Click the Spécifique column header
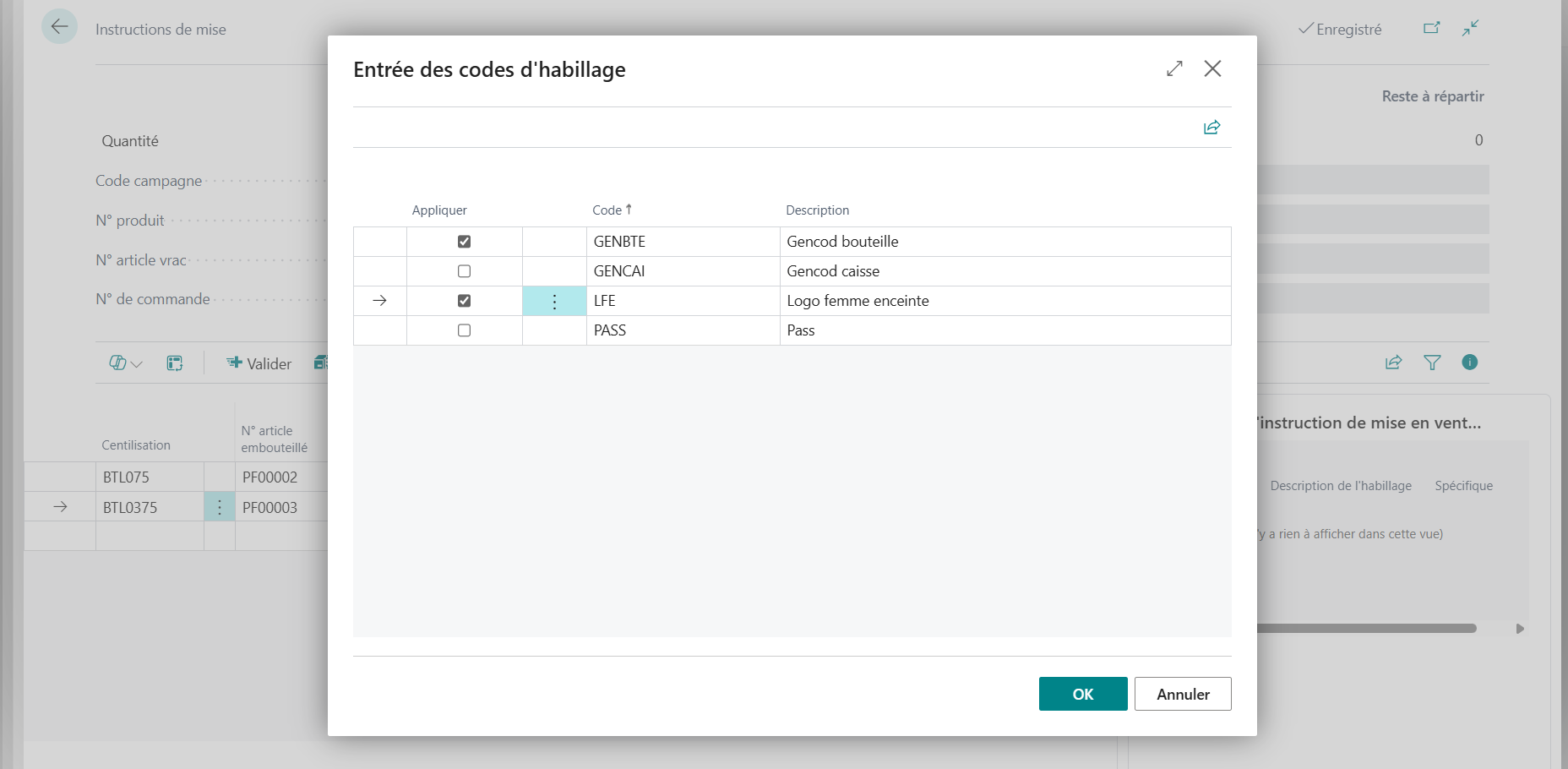This screenshot has height=769, width=1568. tap(1463, 486)
